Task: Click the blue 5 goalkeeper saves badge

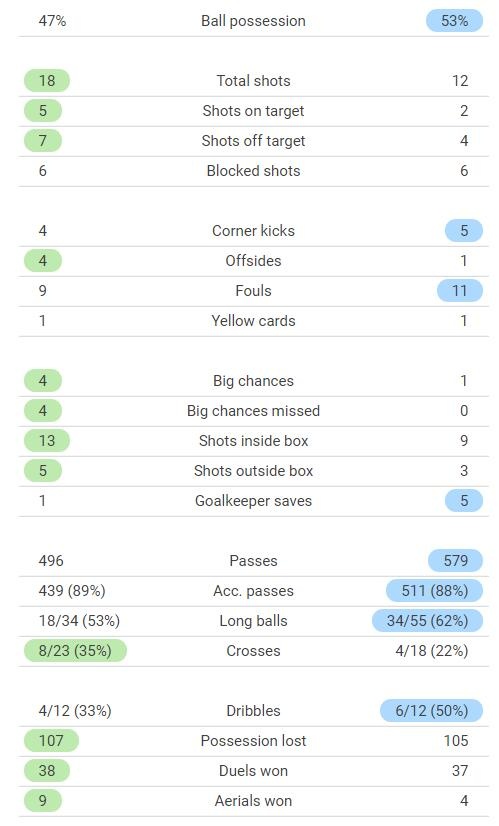Action: 464,501
